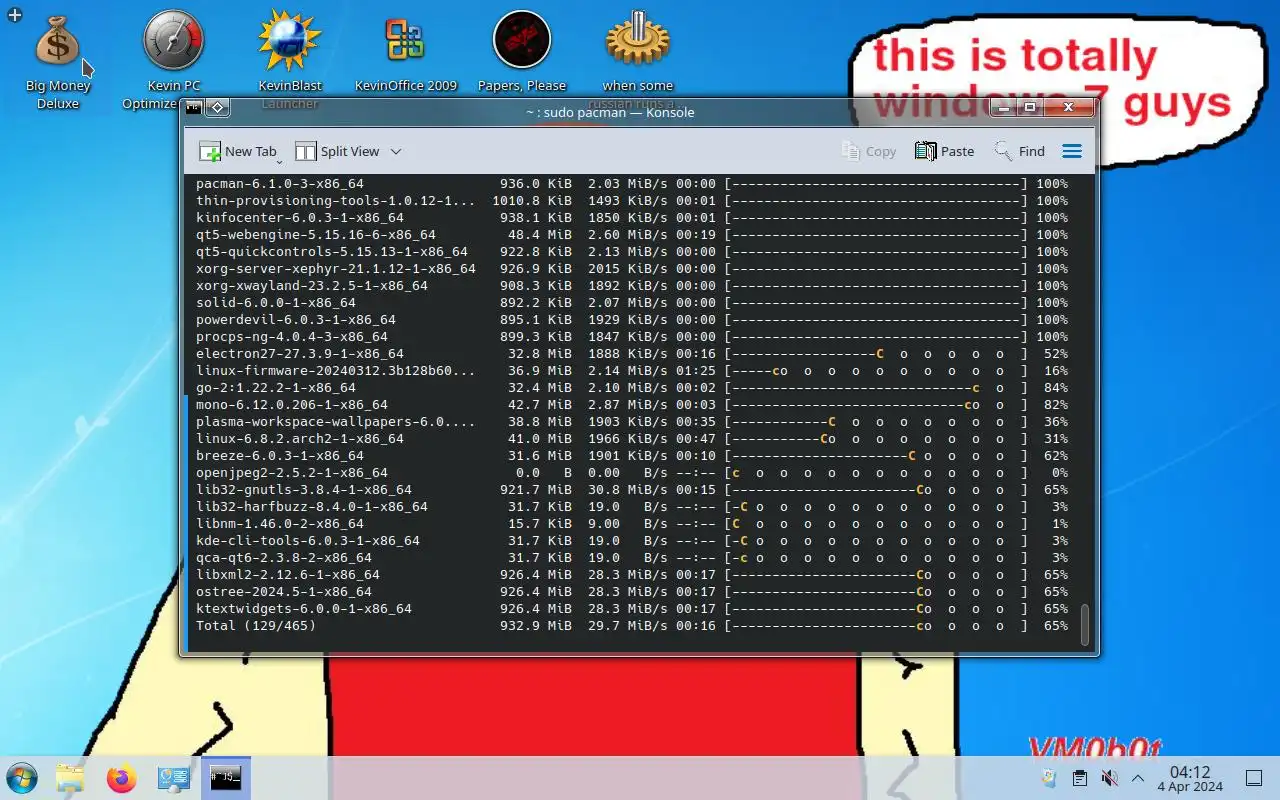Click the libnm-1.46.0-2-x86_64 line
Viewport: 1280px width, 800px height.
[632, 524]
